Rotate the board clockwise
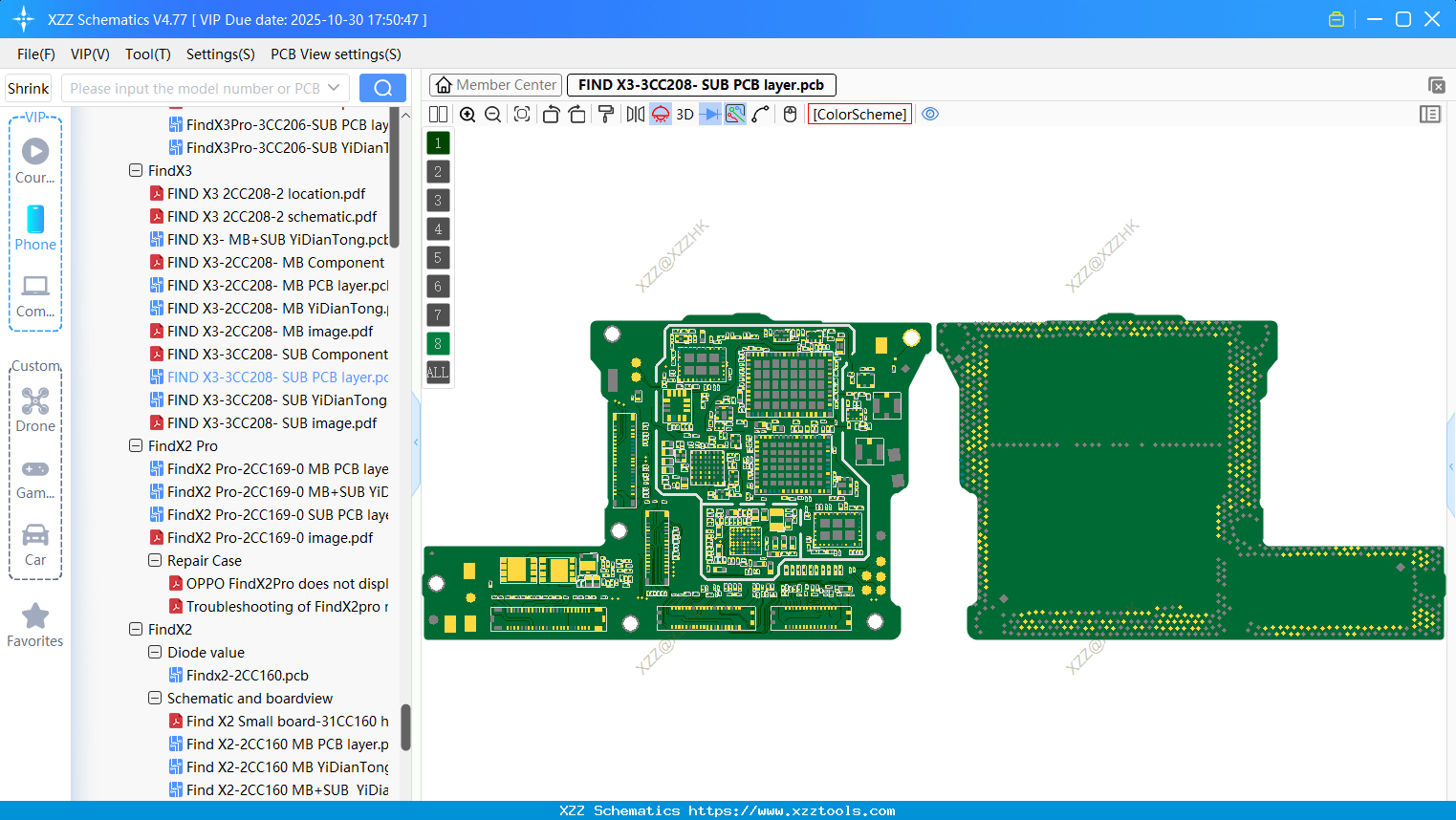 point(577,115)
